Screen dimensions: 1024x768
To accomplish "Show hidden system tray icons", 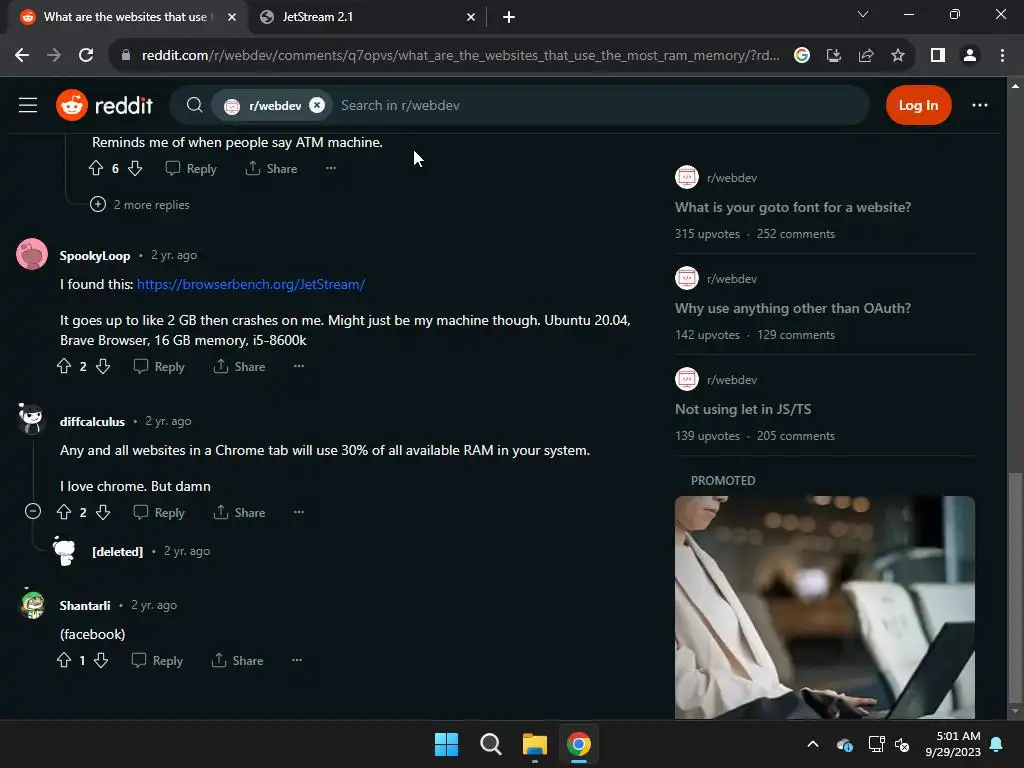I will click(x=812, y=744).
